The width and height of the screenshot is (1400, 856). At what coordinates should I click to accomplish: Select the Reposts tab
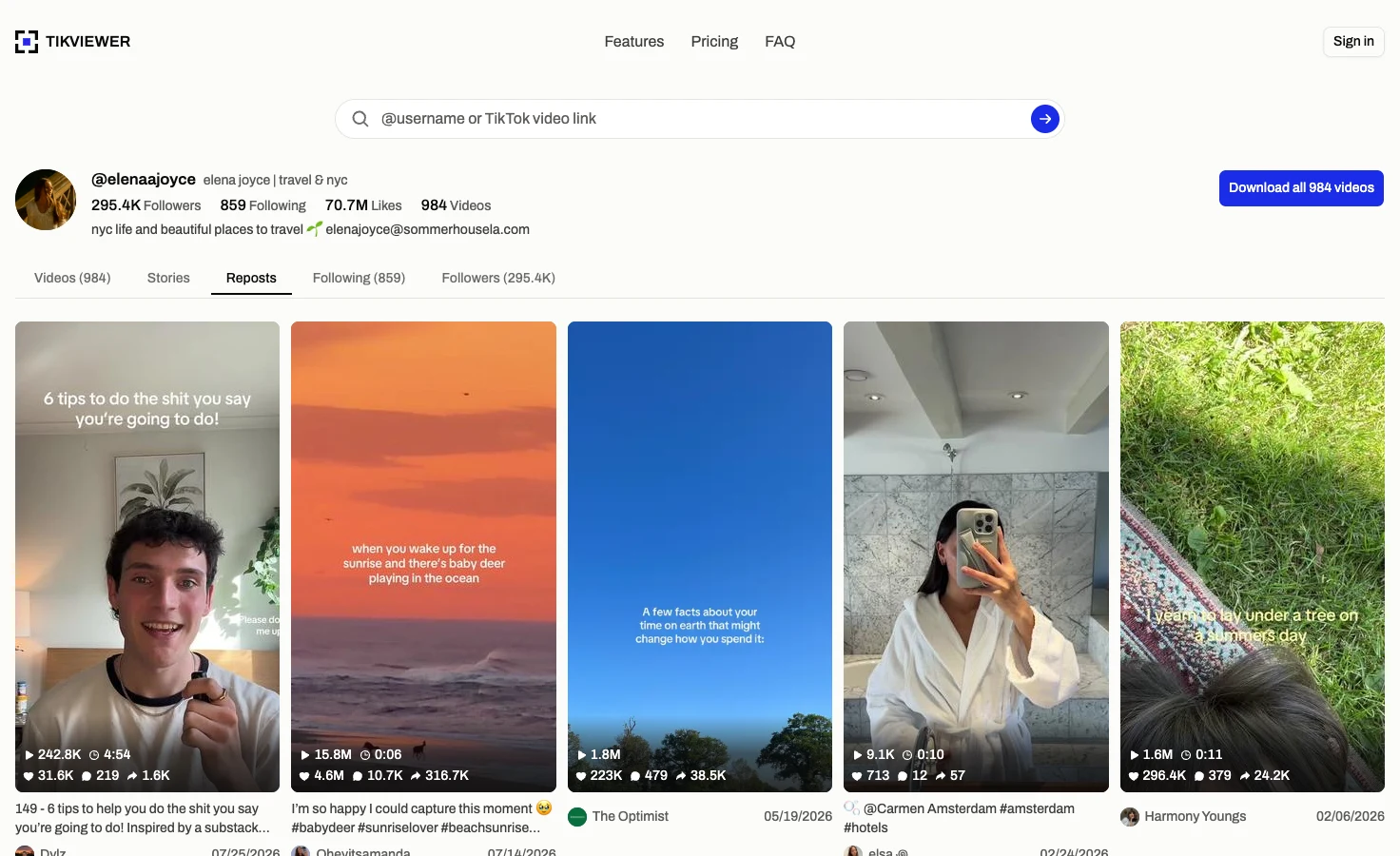coord(251,278)
